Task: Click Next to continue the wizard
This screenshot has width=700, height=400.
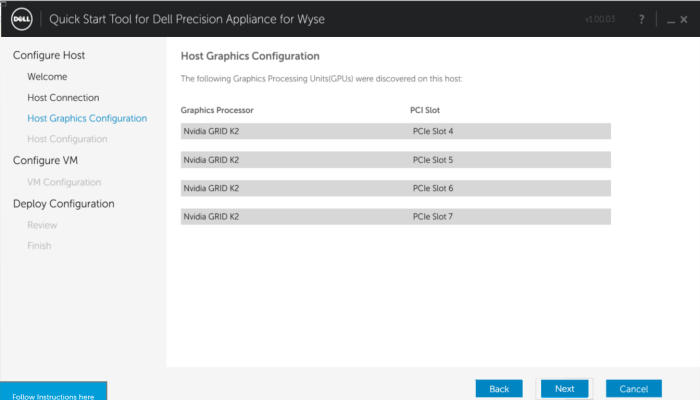Action: pos(564,388)
